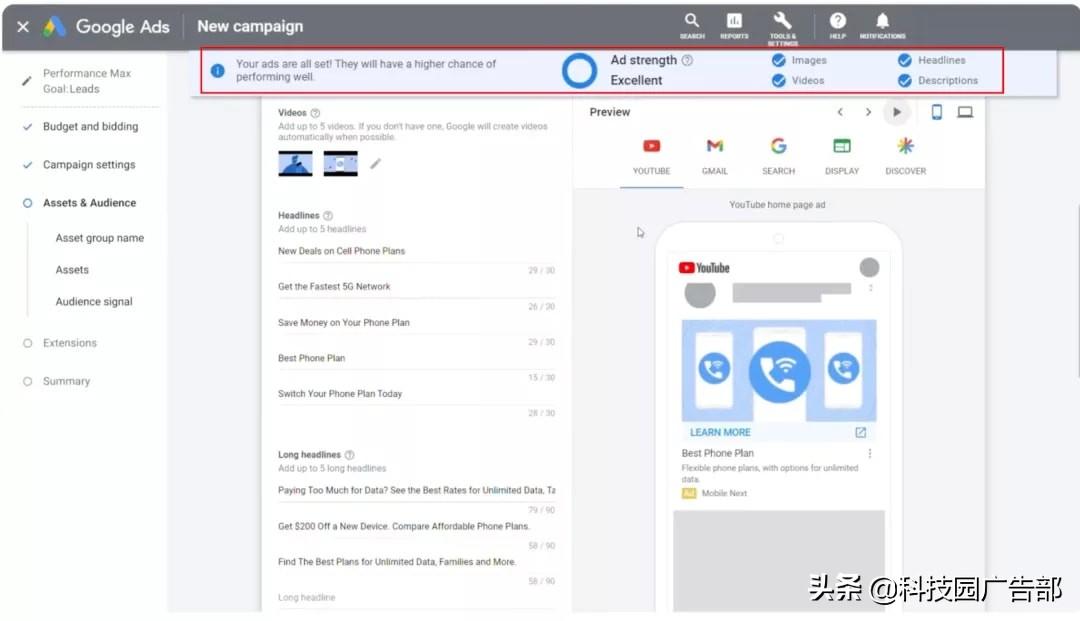The width and height of the screenshot is (1080, 621).
Task: Edit headline New Deals on Cell Phone Plans
Action: click(416, 252)
